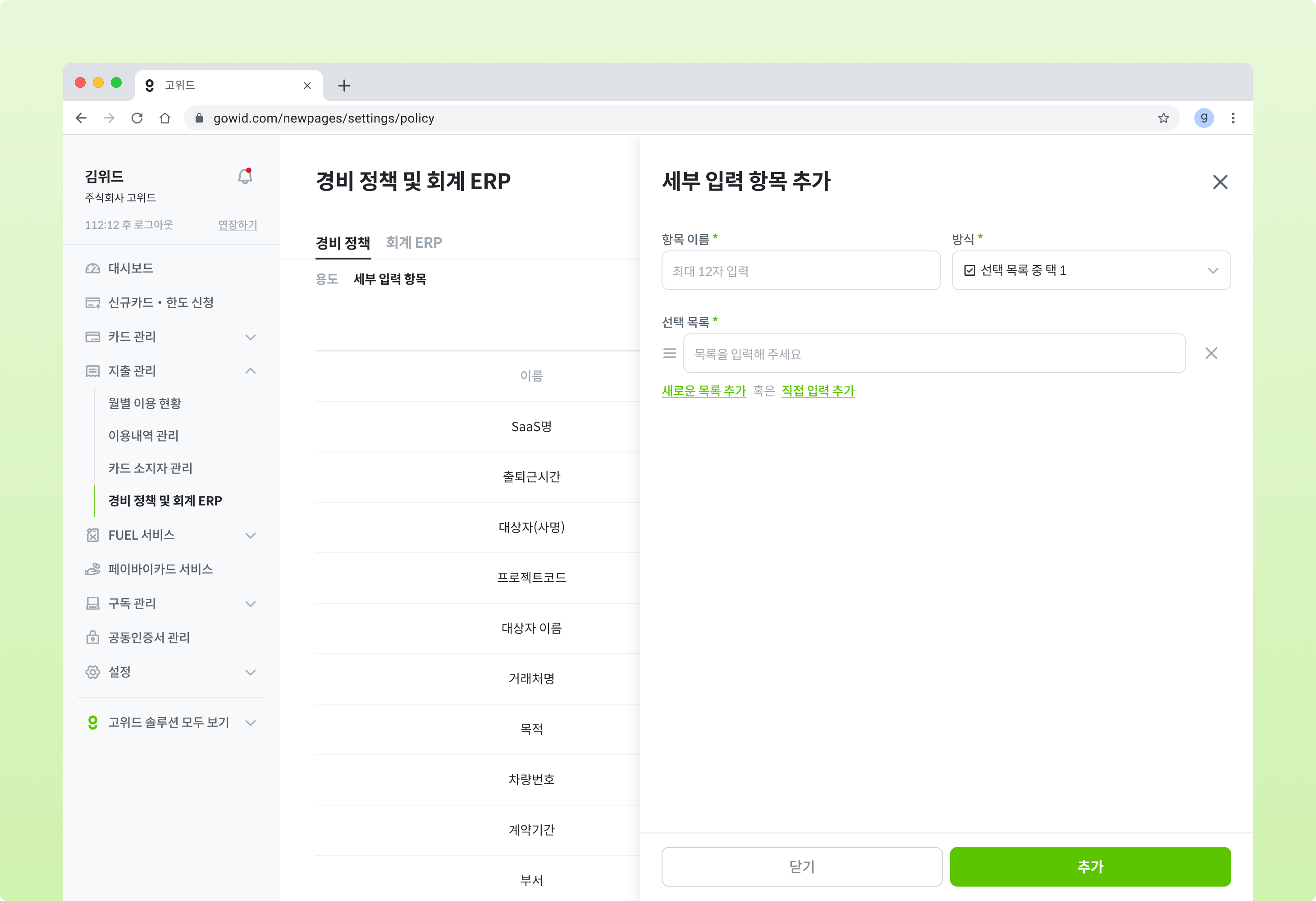Reload the page in the browser
Viewport: 1316px width, 901px height.
coord(137,118)
